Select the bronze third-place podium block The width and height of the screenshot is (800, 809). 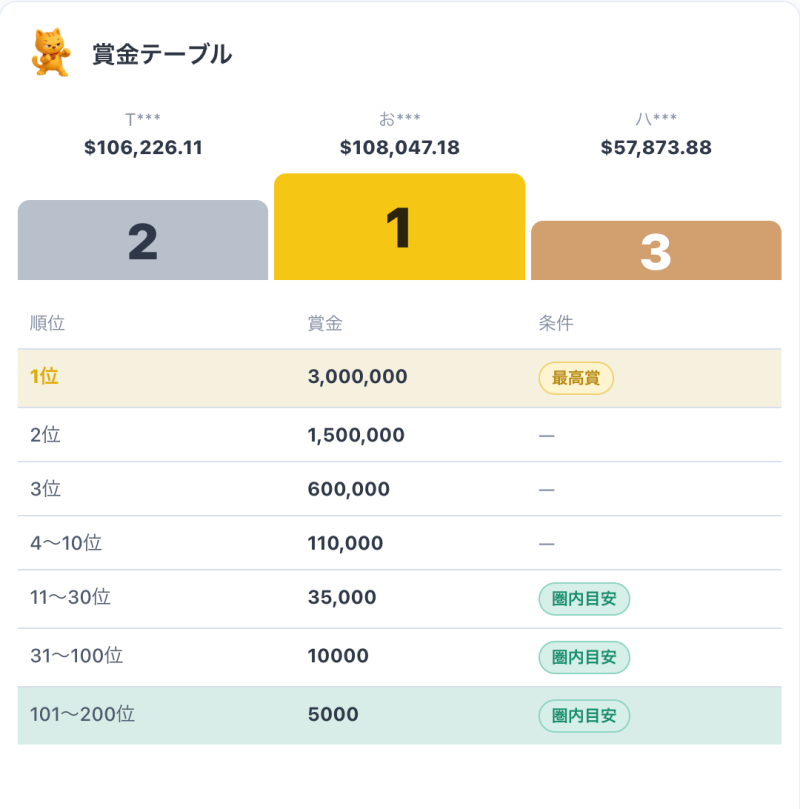[x=656, y=250]
